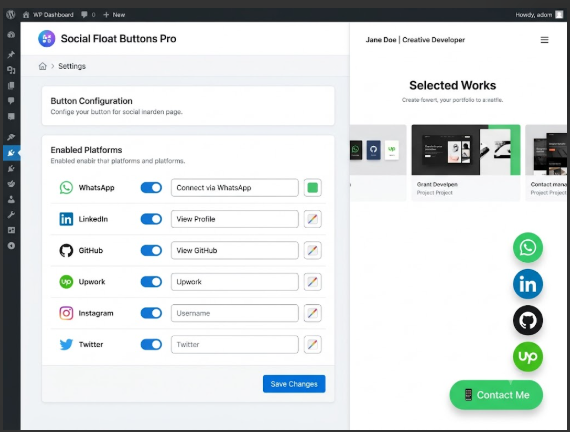
Task: Open the preview hamburger menu
Action: [x=544, y=40]
